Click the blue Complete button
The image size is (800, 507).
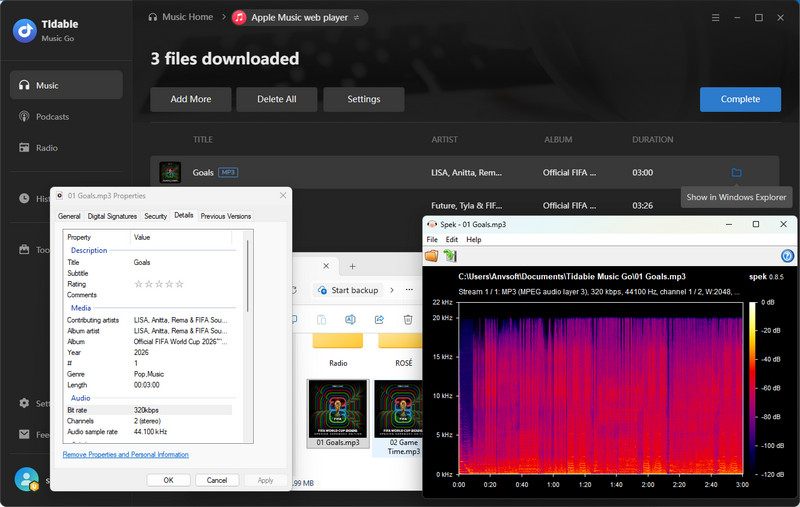(740, 99)
